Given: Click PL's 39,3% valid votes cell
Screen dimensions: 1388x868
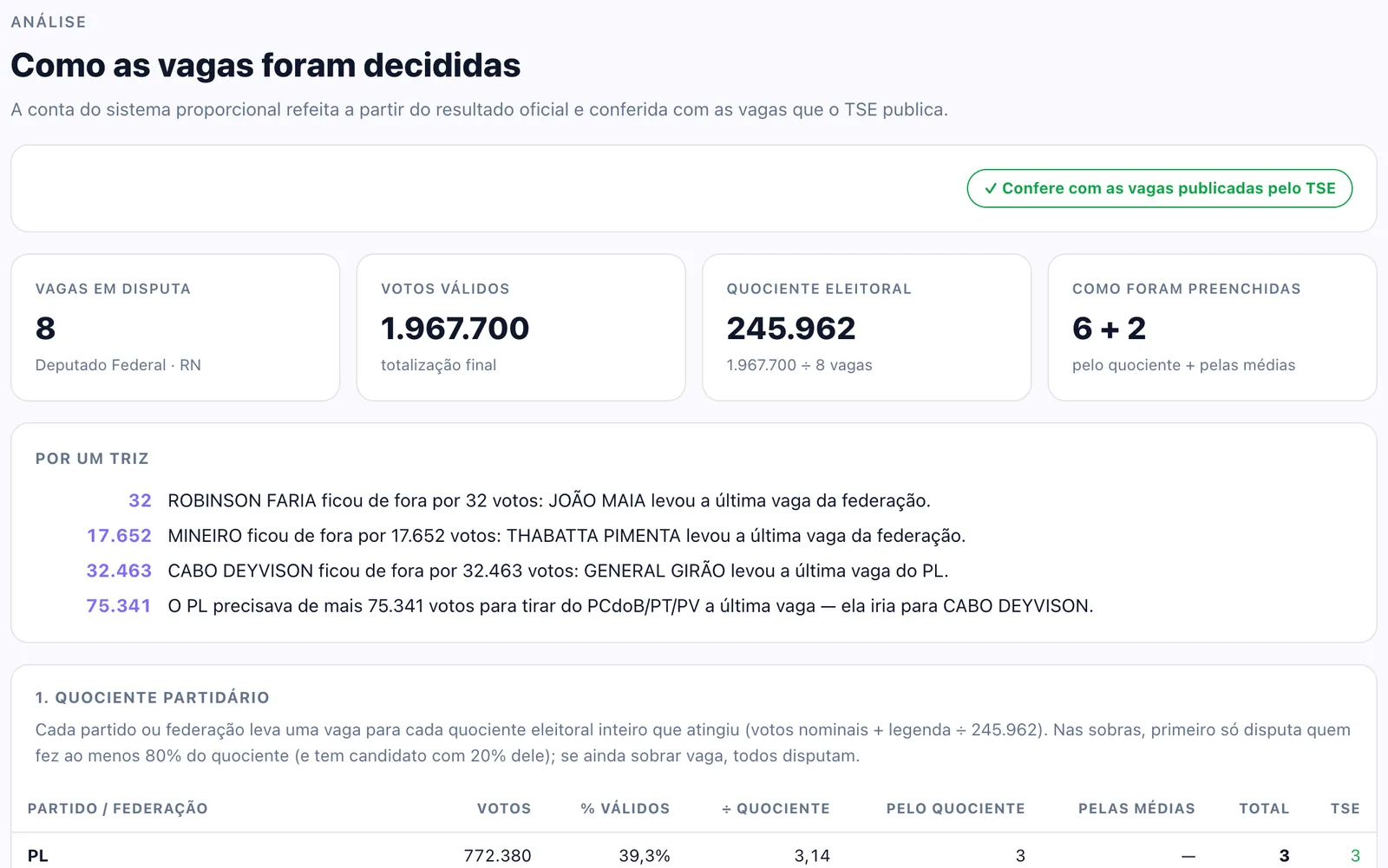Looking at the screenshot, I should point(644,856).
